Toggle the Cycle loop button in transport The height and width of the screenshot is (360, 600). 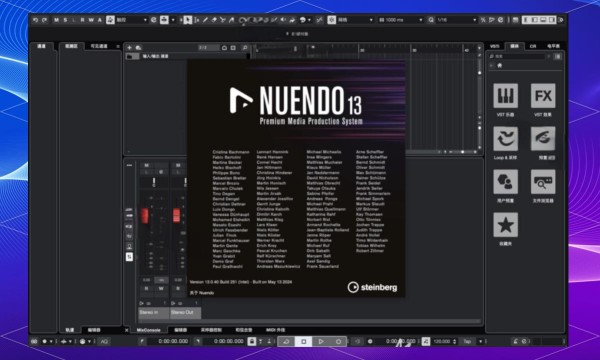286,341
